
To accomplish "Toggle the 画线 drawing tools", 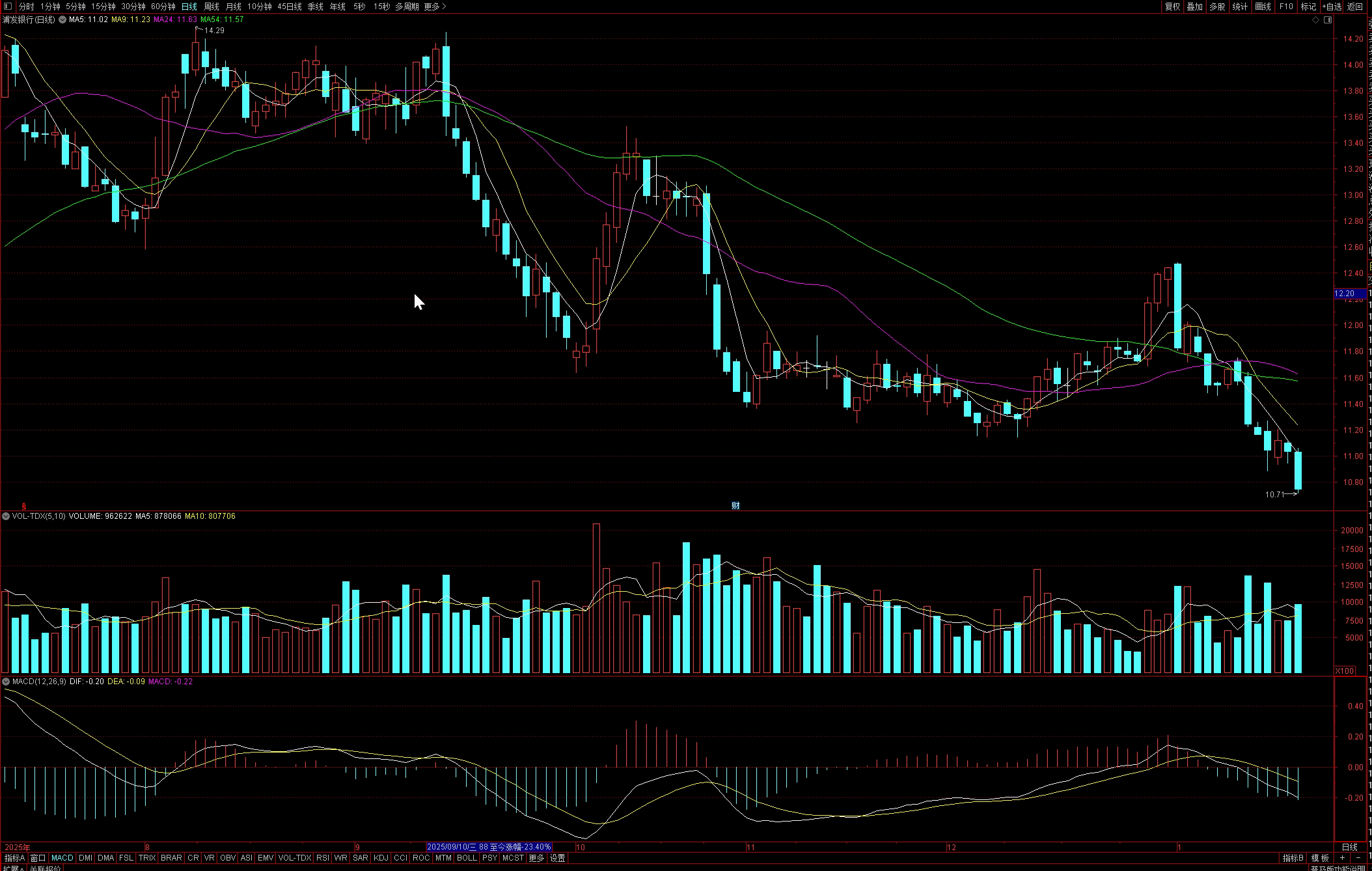I will click(1263, 7).
